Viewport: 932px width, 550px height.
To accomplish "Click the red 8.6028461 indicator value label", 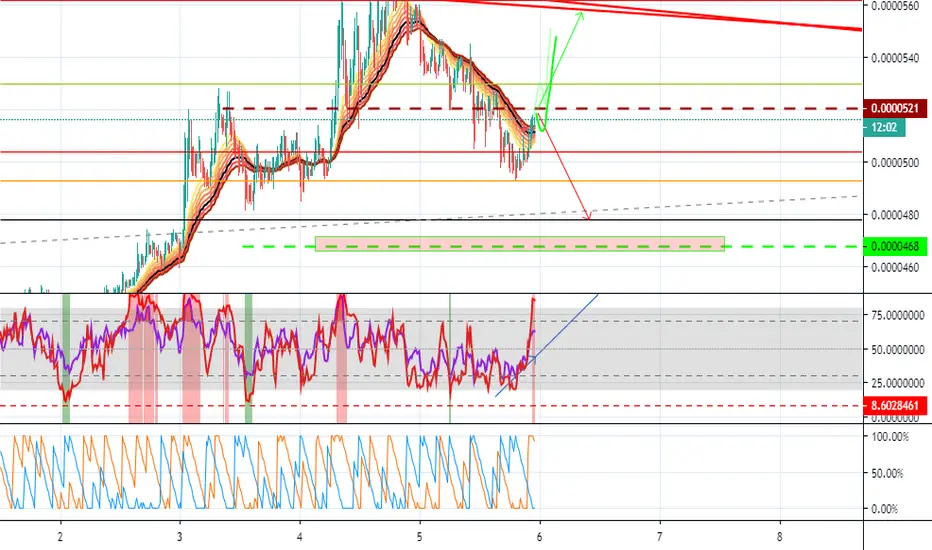I will coord(895,406).
